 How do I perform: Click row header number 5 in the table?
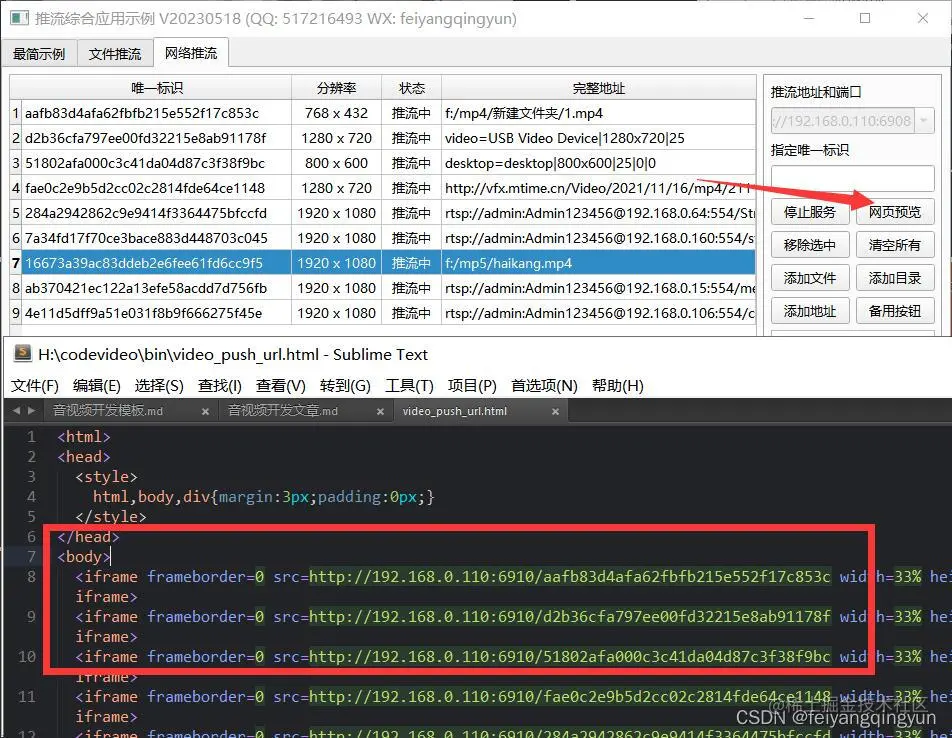16,213
